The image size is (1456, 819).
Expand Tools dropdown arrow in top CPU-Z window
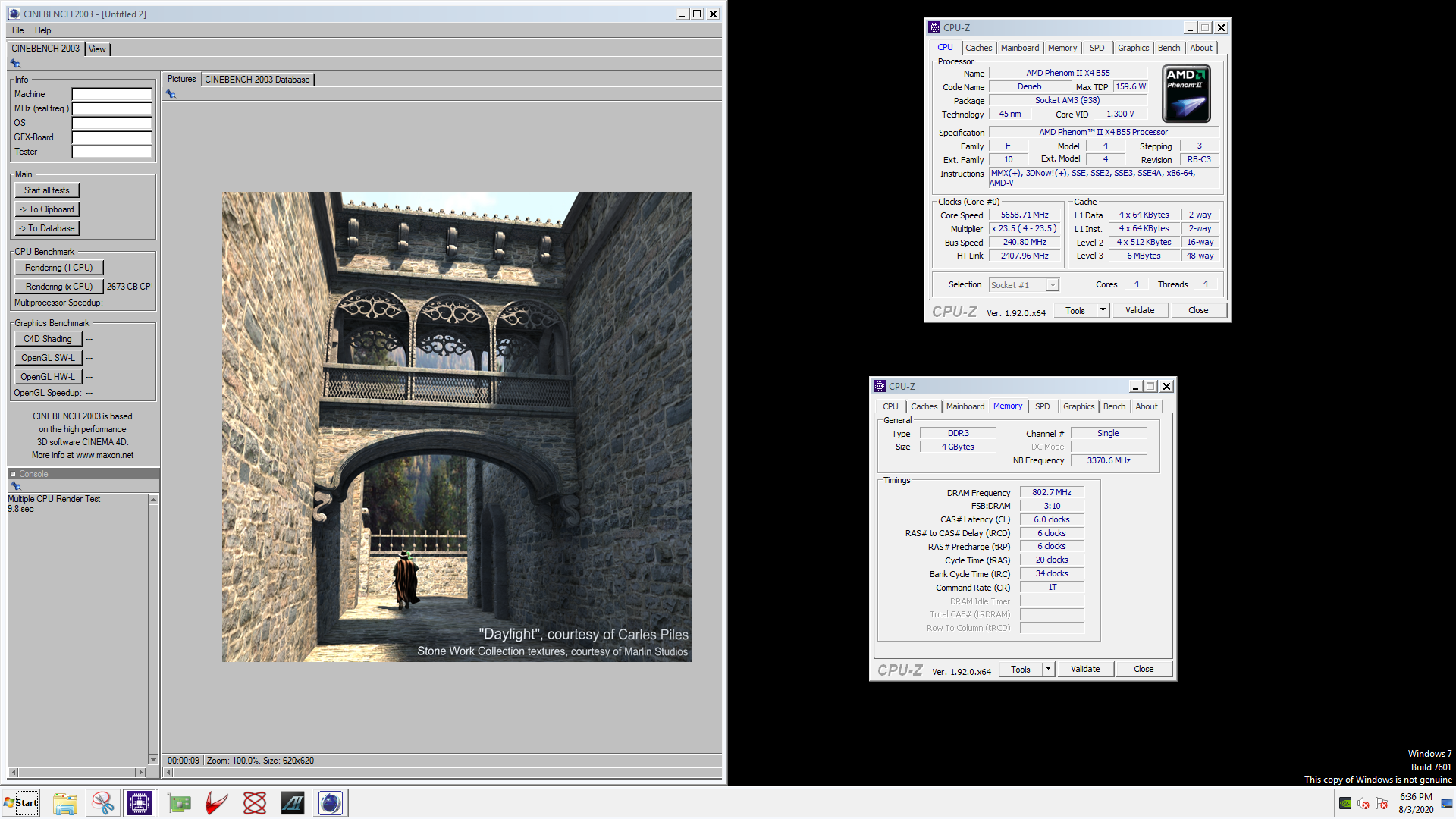pos(1103,310)
